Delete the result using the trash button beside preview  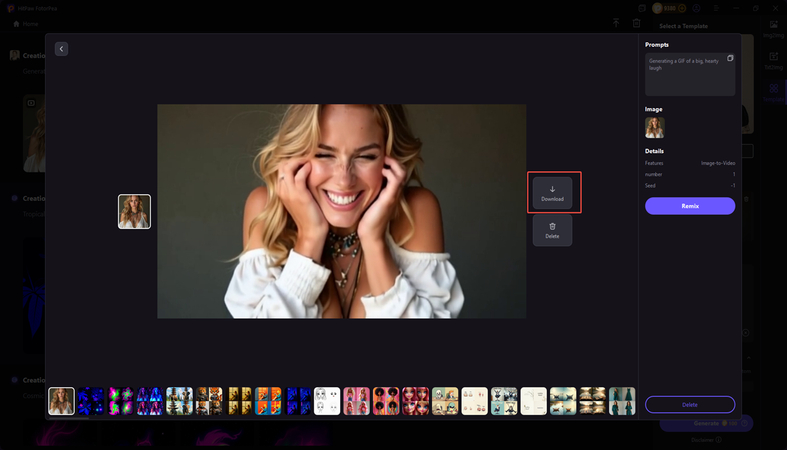pyautogui.click(x=552, y=230)
